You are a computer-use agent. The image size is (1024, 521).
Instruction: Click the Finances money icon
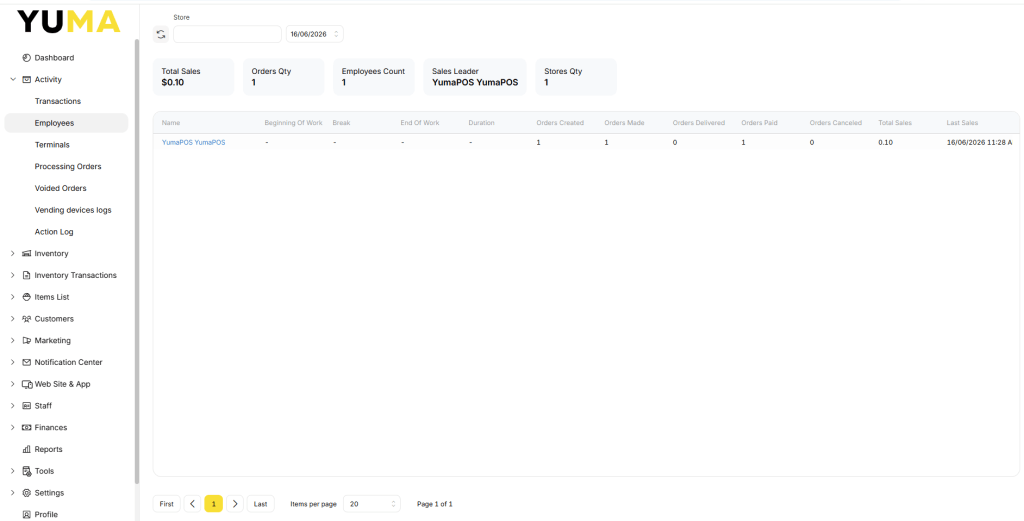[27, 428]
